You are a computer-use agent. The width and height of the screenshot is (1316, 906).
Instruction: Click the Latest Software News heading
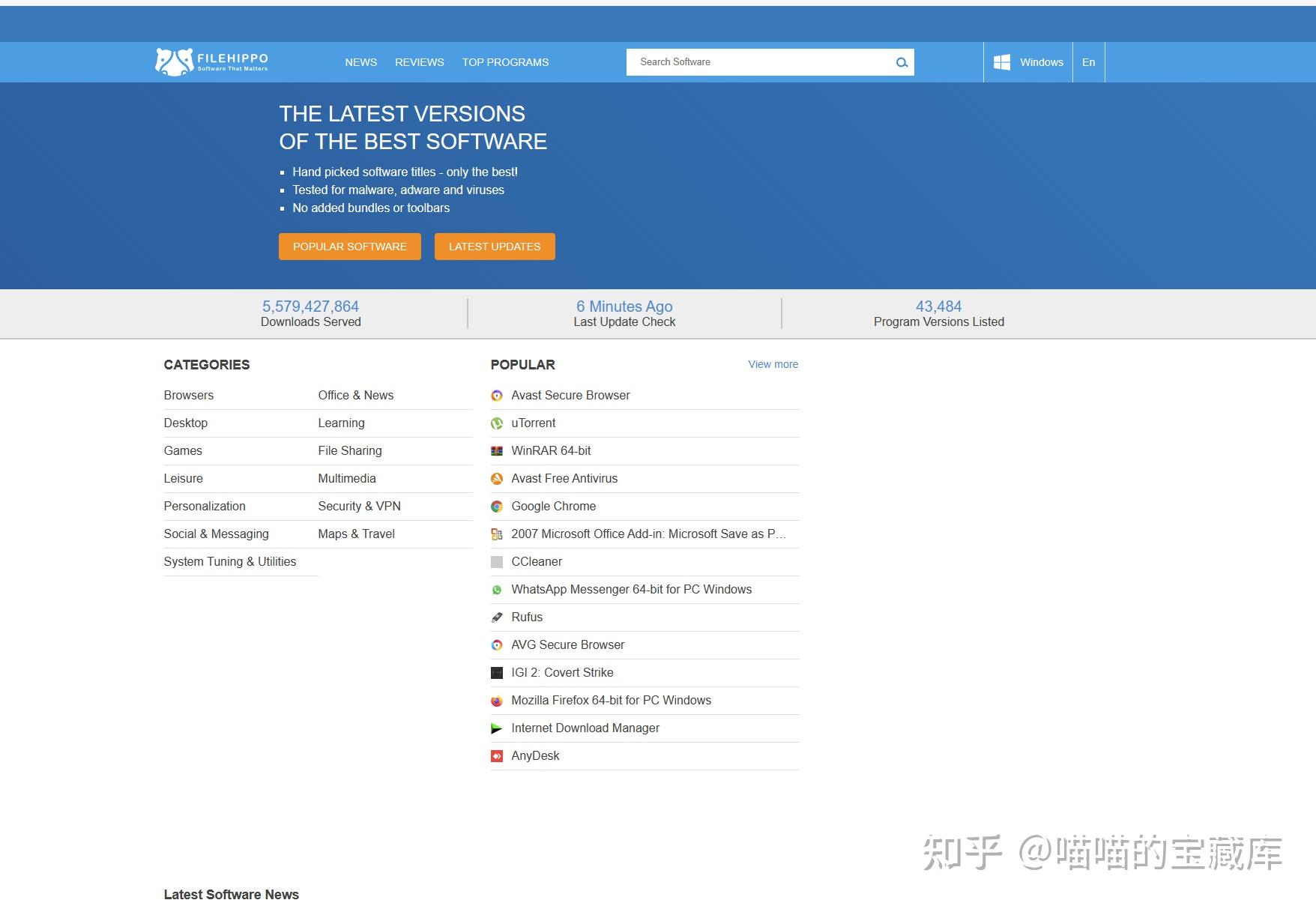[x=231, y=894]
